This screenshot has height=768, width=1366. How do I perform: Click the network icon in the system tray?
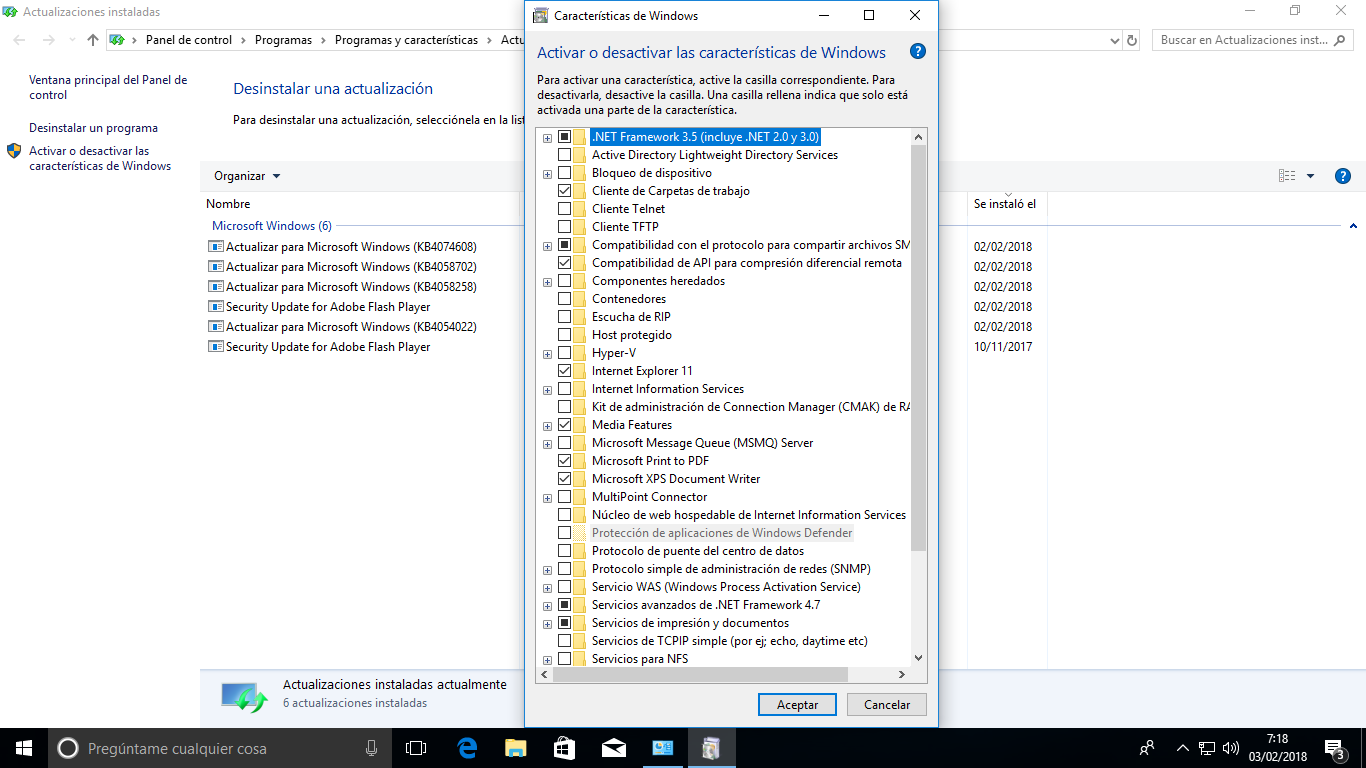1207,748
